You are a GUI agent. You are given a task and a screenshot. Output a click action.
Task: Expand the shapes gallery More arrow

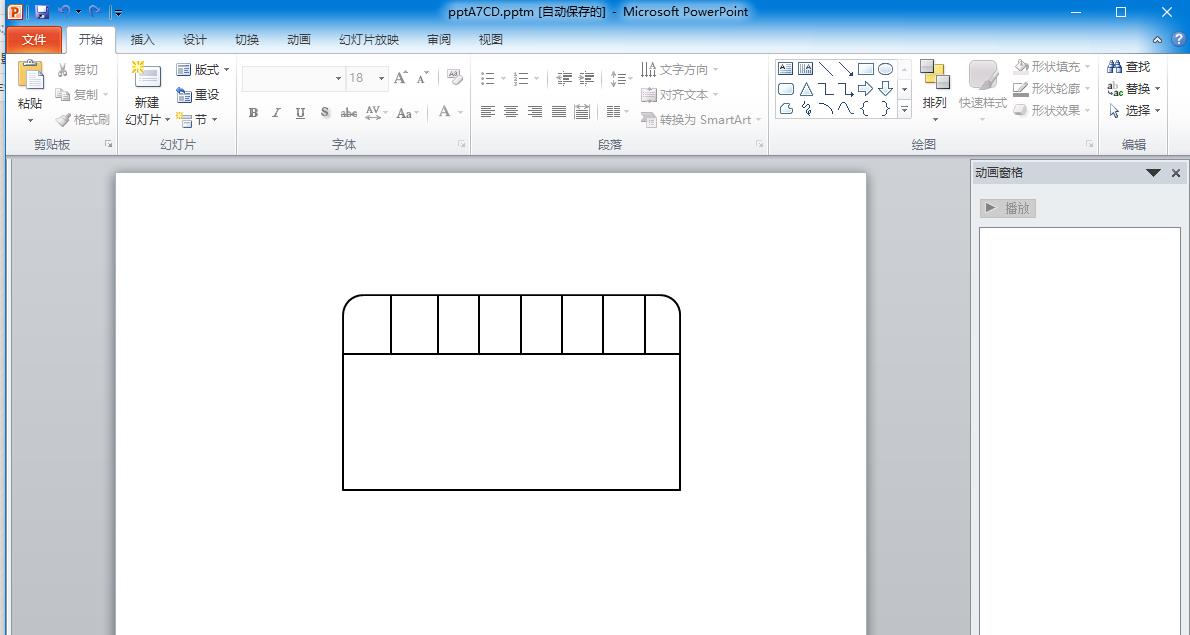[x=904, y=110]
